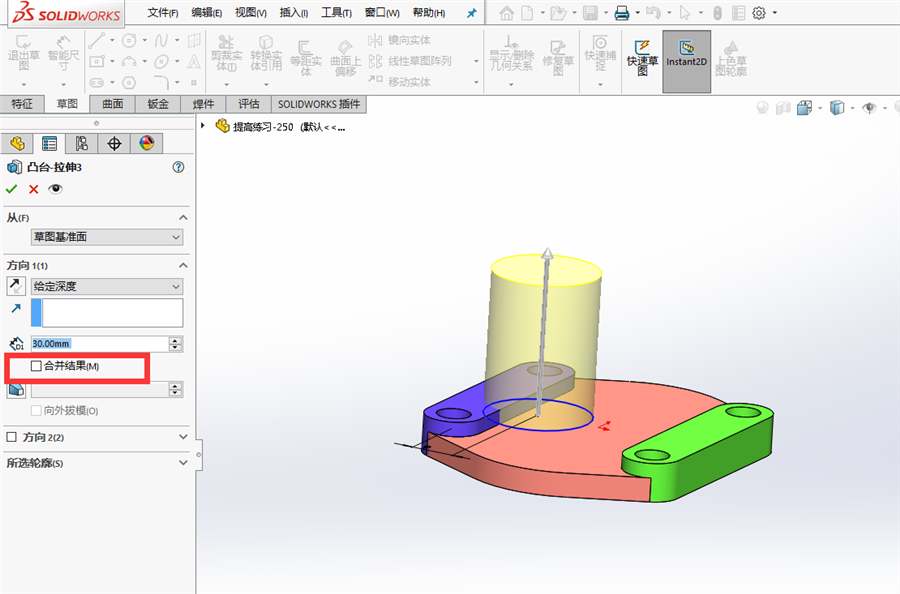Select the Line sketch tool

coord(96,40)
